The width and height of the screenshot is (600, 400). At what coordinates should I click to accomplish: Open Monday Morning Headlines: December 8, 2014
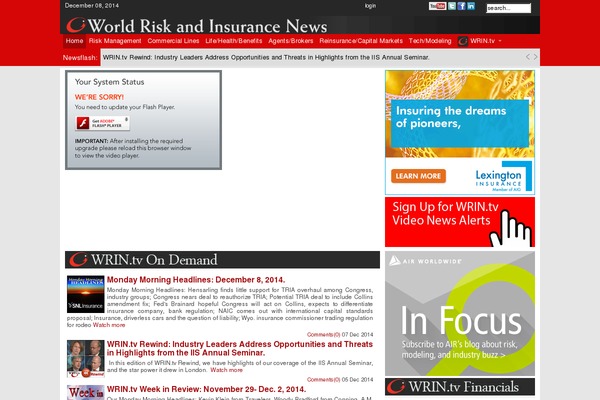click(x=196, y=280)
